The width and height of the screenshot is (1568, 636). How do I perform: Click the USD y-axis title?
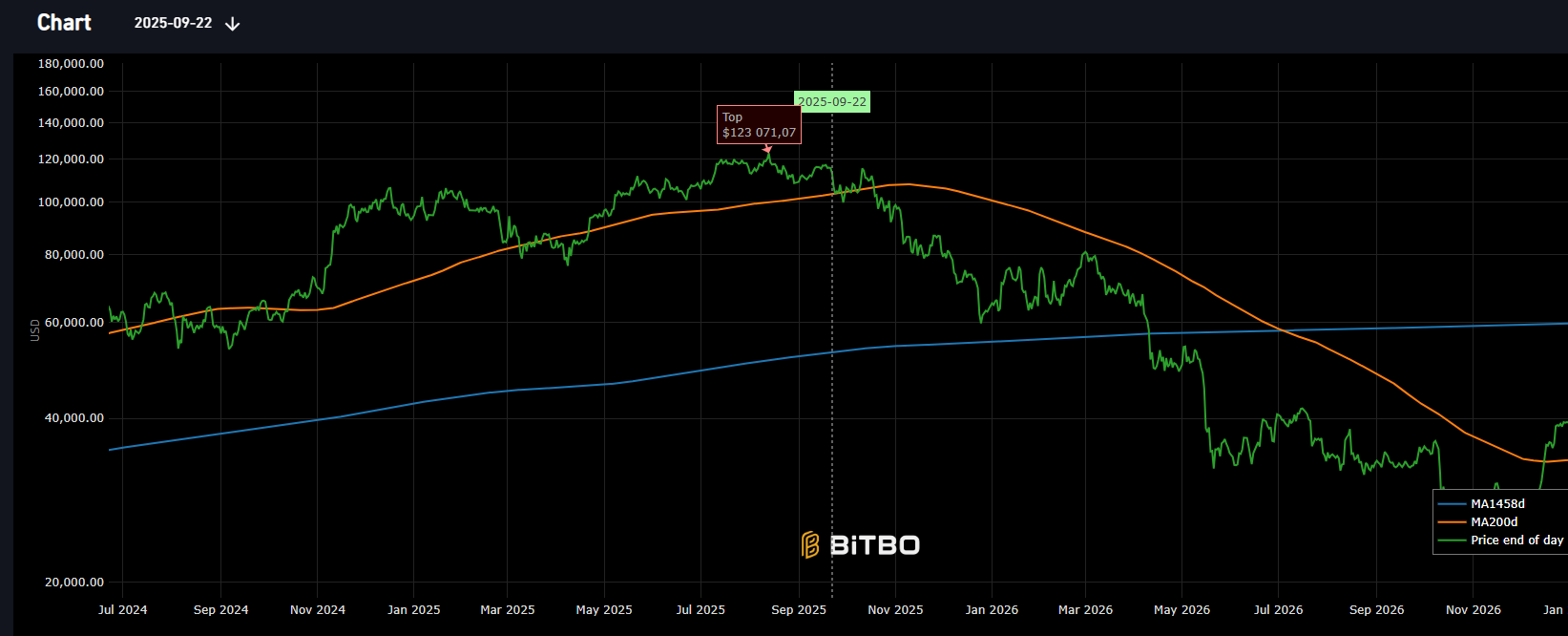point(35,330)
